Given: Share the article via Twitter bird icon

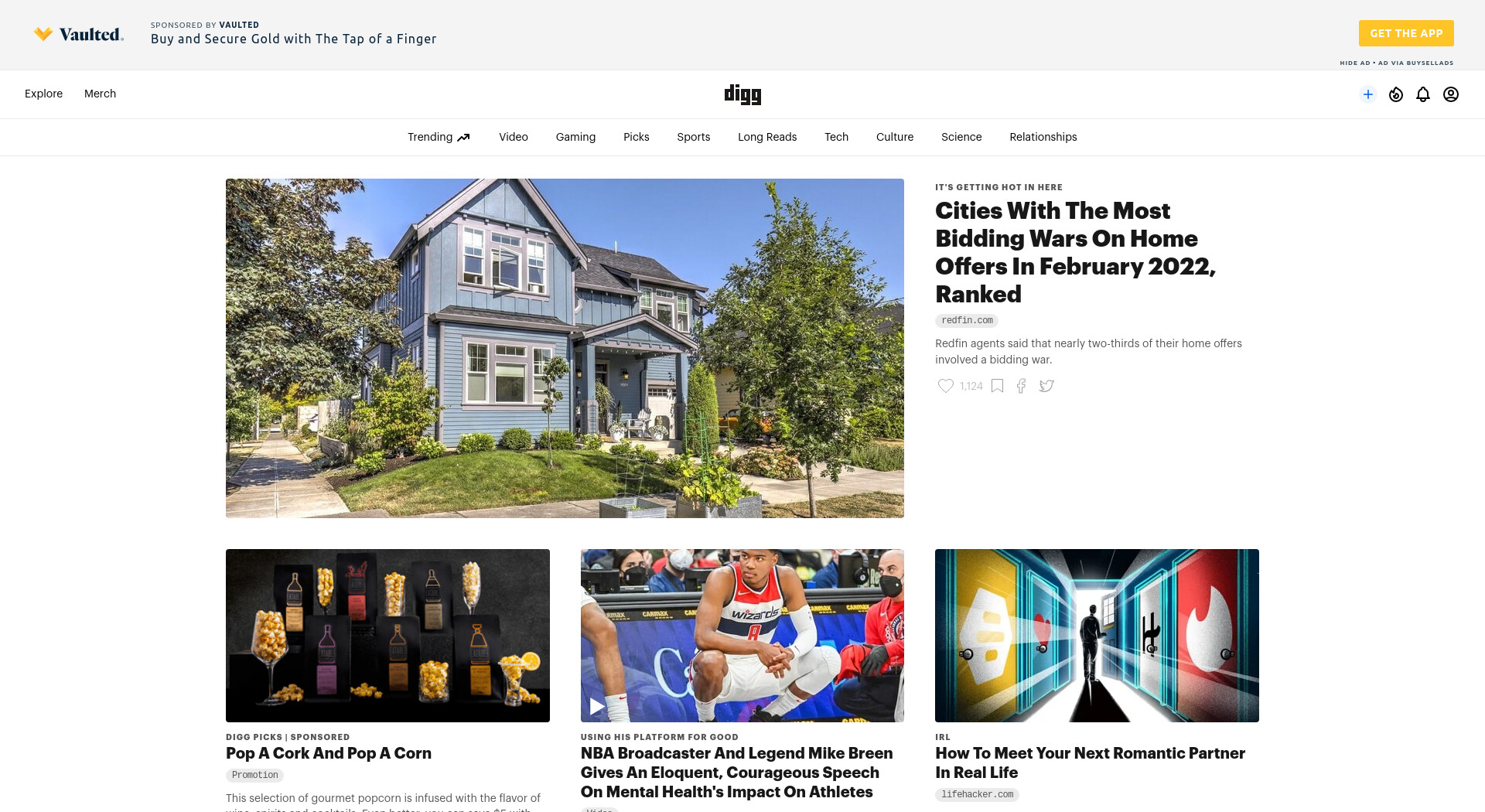Looking at the screenshot, I should [x=1046, y=386].
